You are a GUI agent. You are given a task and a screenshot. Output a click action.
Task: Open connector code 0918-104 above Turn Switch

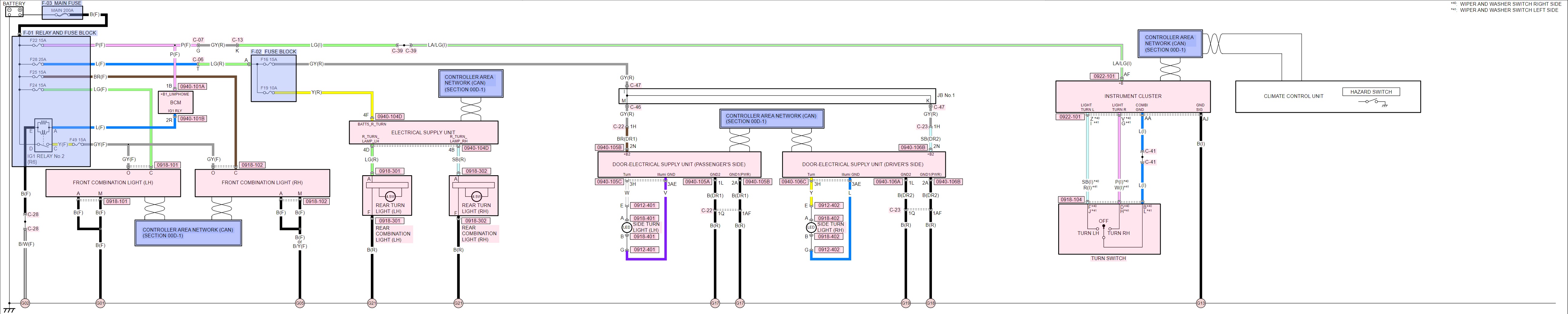(x=1071, y=200)
